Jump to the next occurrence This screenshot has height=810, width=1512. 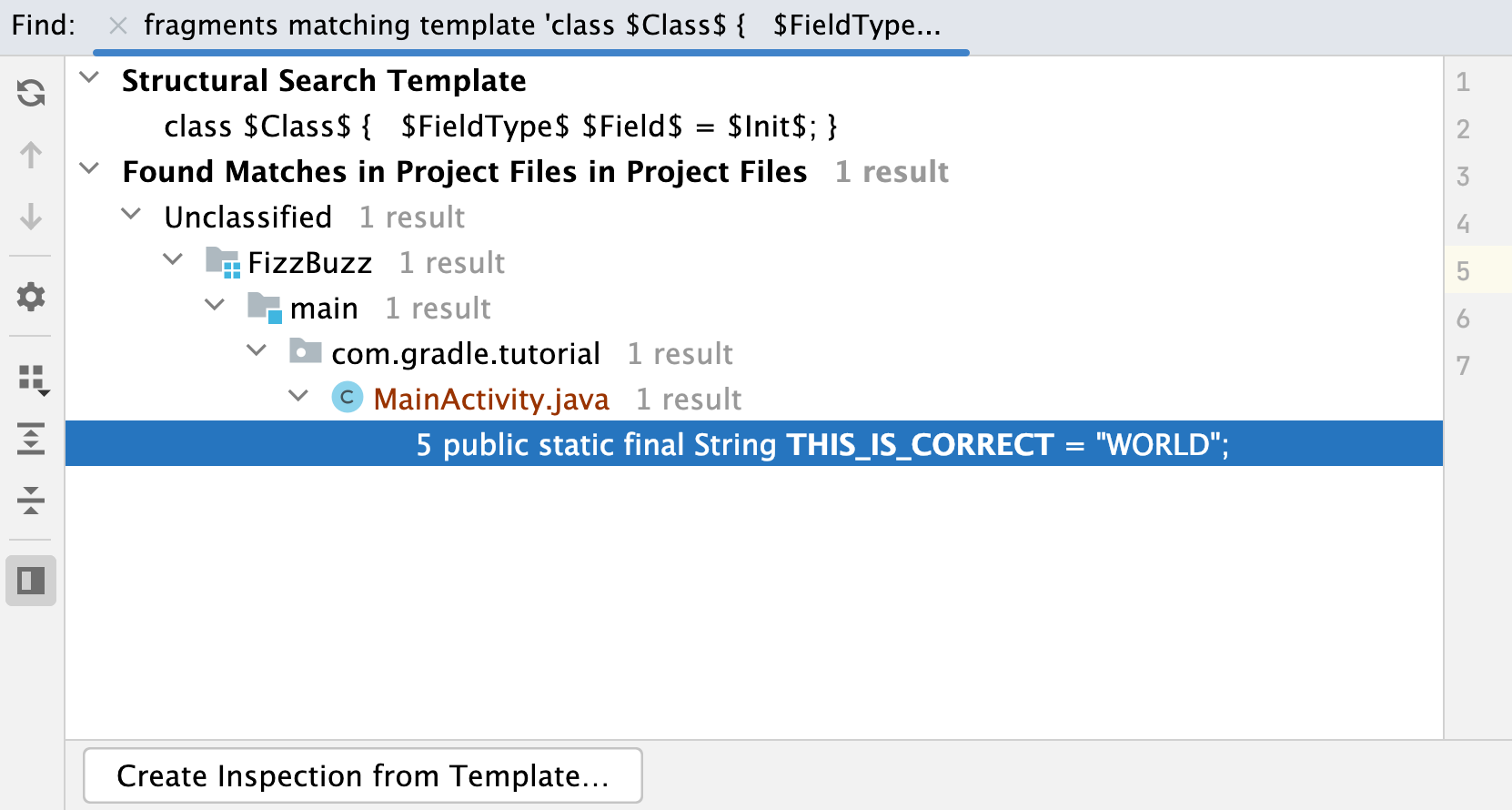(31, 218)
